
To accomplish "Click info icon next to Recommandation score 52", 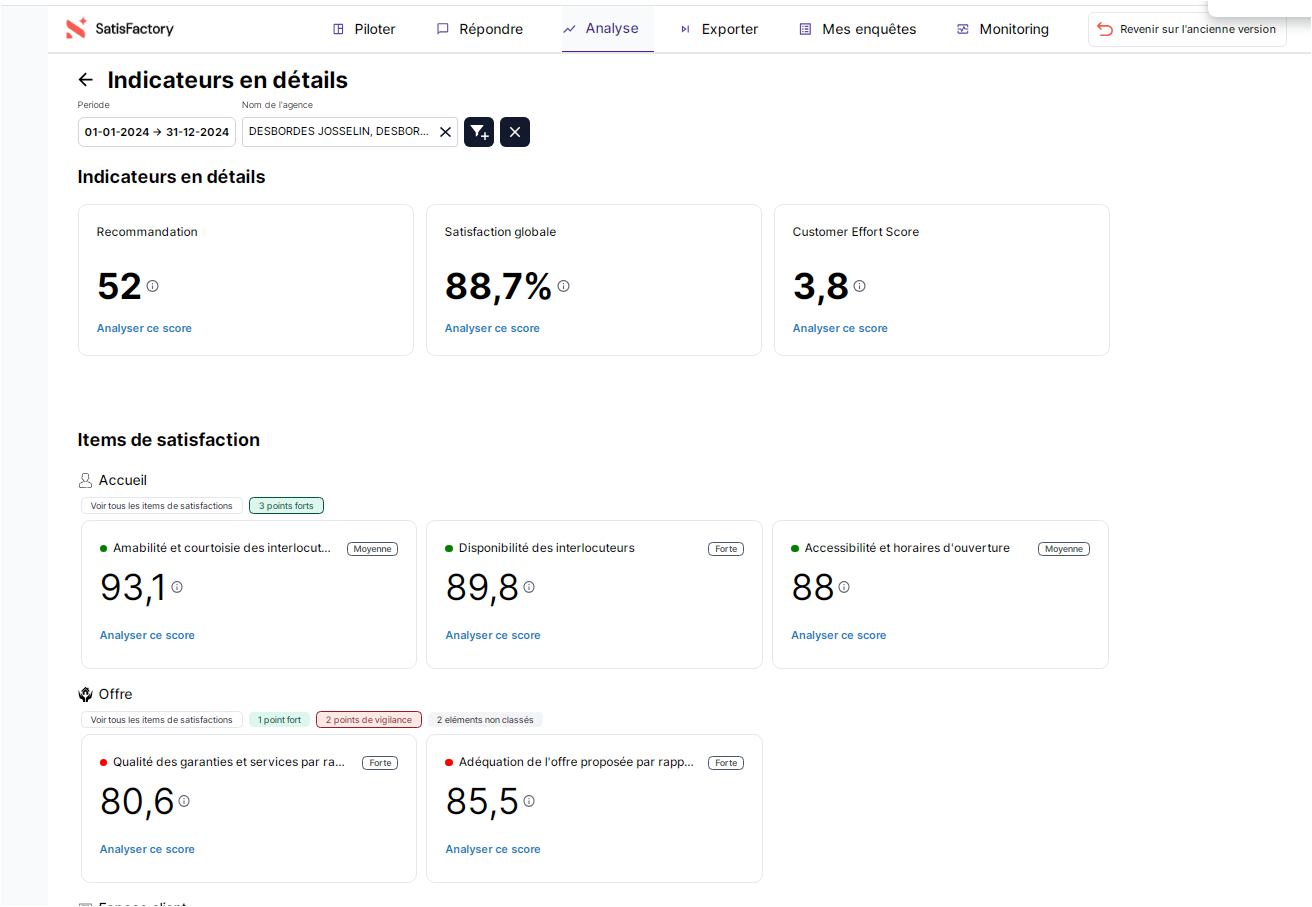I will 153,286.
